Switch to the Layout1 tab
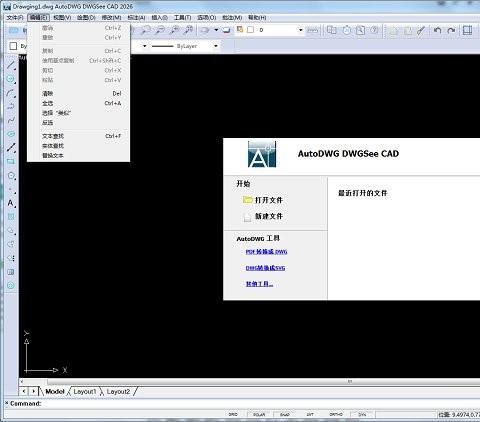This screenshot has height=422, width=480. coord(85,391)
